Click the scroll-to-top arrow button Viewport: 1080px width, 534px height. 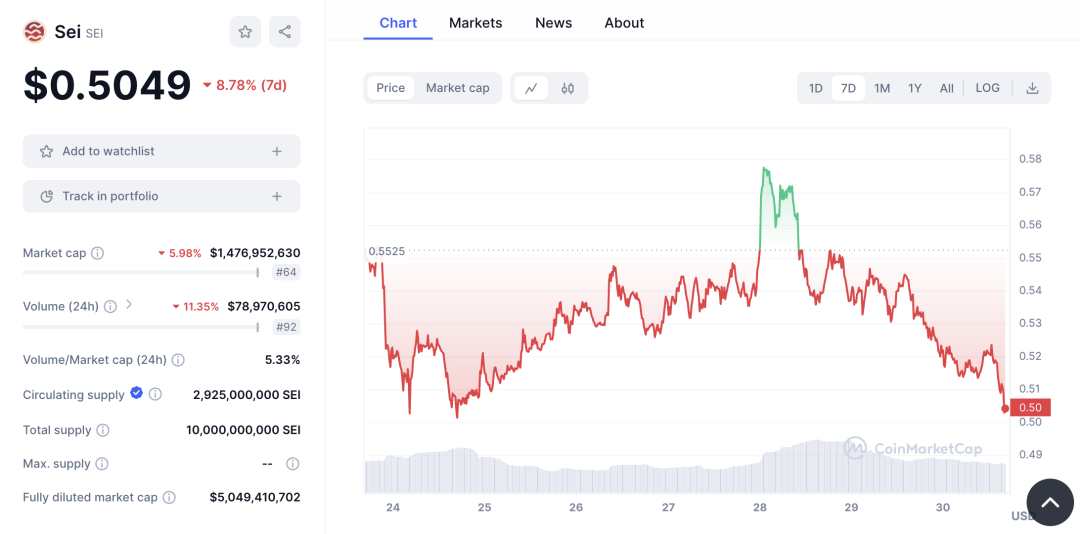point(1049,503)
